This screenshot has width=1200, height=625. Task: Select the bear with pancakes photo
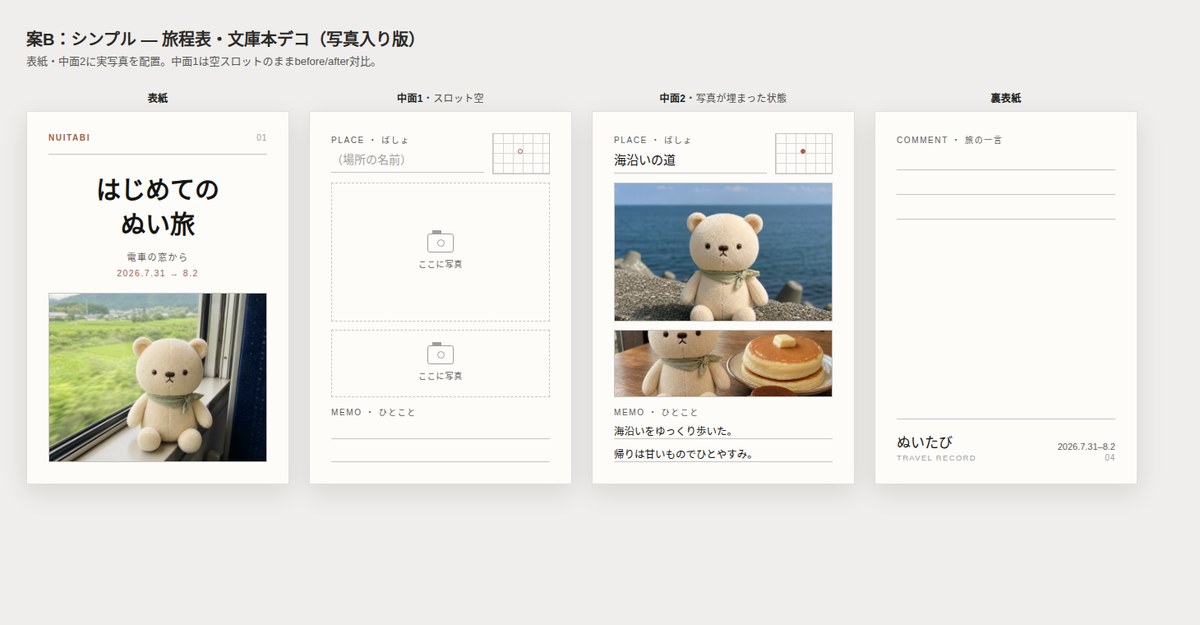[723, 364]
